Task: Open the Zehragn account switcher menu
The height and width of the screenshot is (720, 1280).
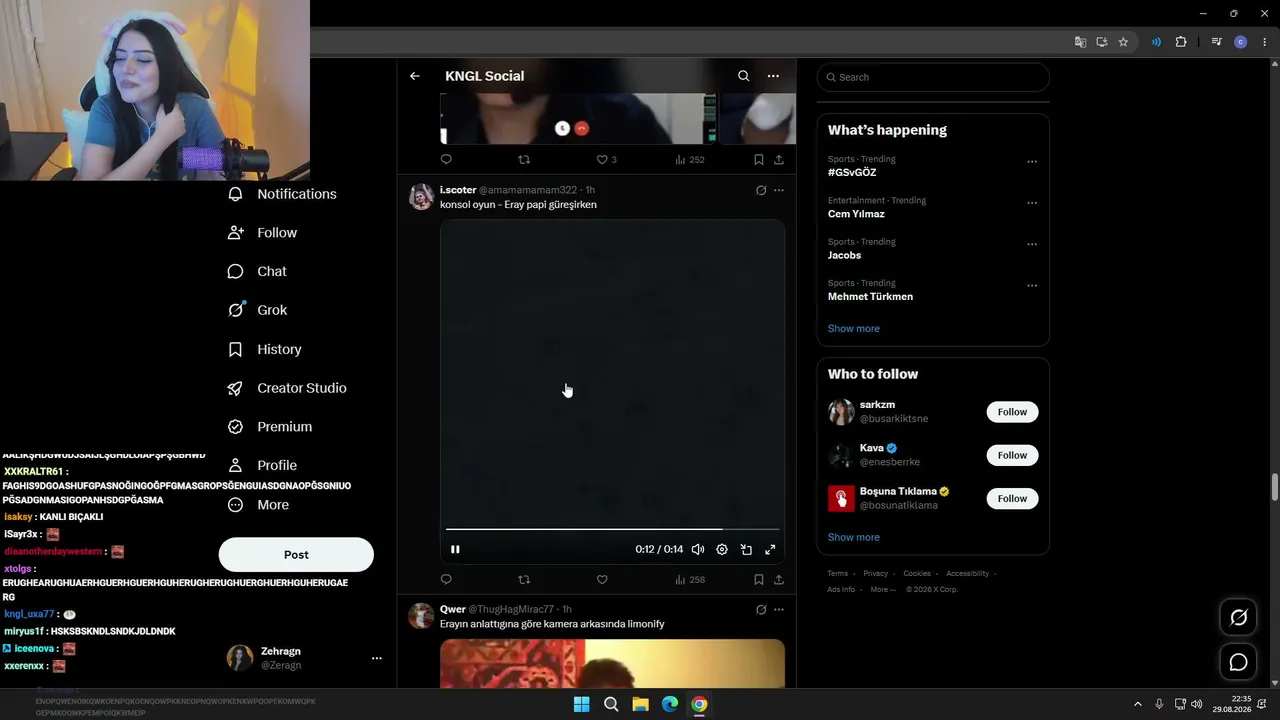Action: (x=305, y=658)
